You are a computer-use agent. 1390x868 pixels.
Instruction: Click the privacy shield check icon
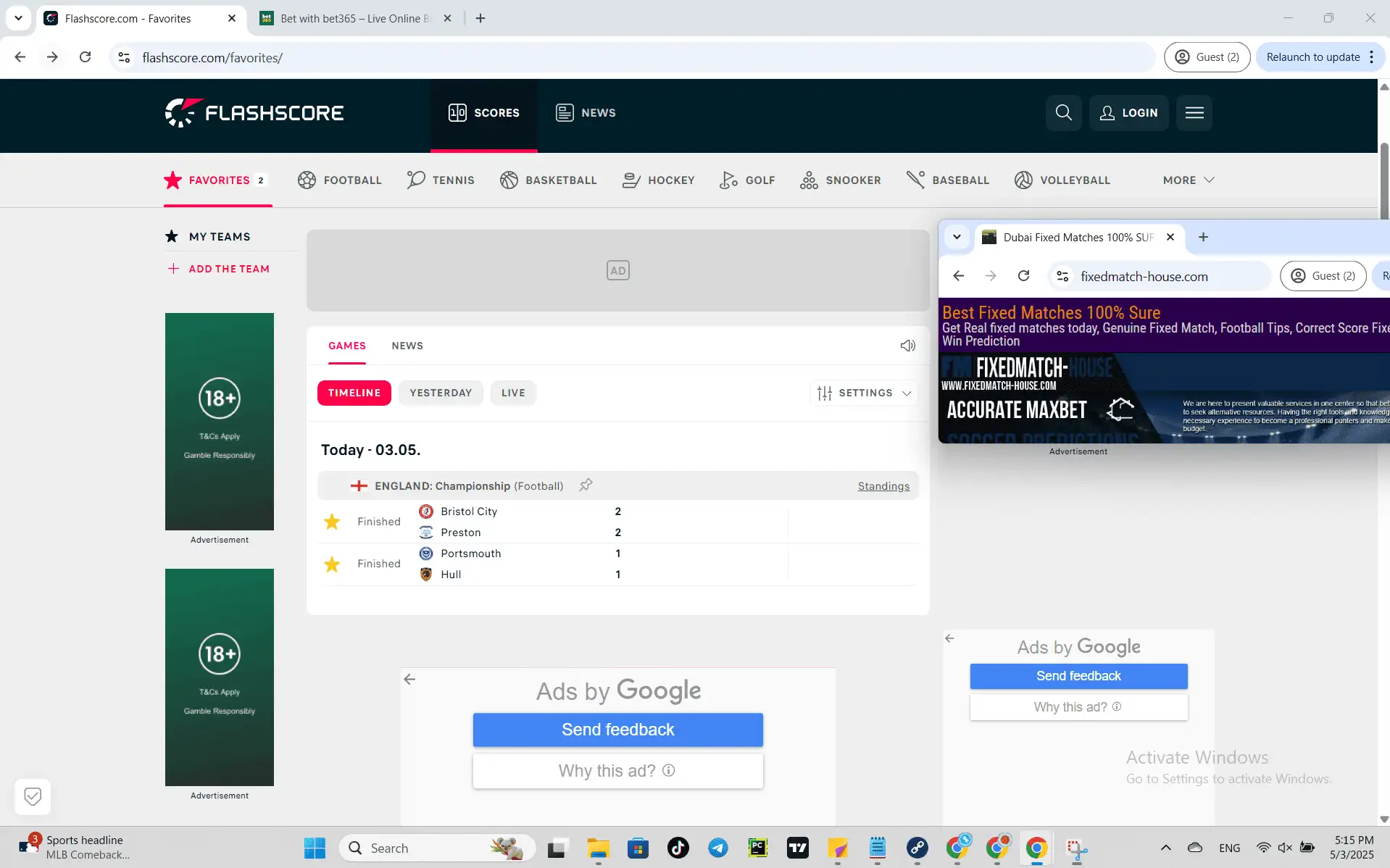click(x=33, y=796)
